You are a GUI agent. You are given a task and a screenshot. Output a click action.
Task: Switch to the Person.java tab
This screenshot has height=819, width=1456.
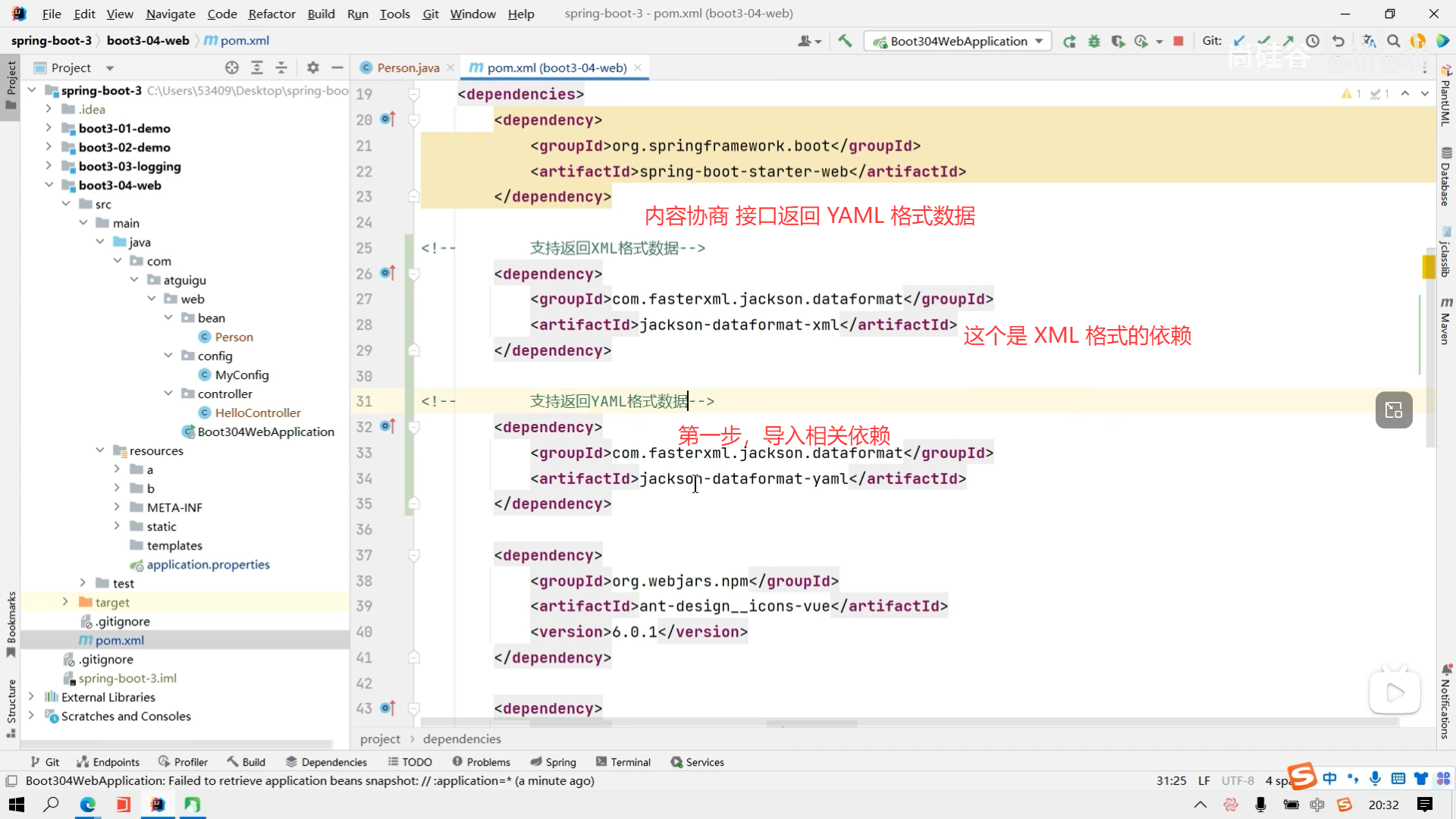(x=408, y=67)
